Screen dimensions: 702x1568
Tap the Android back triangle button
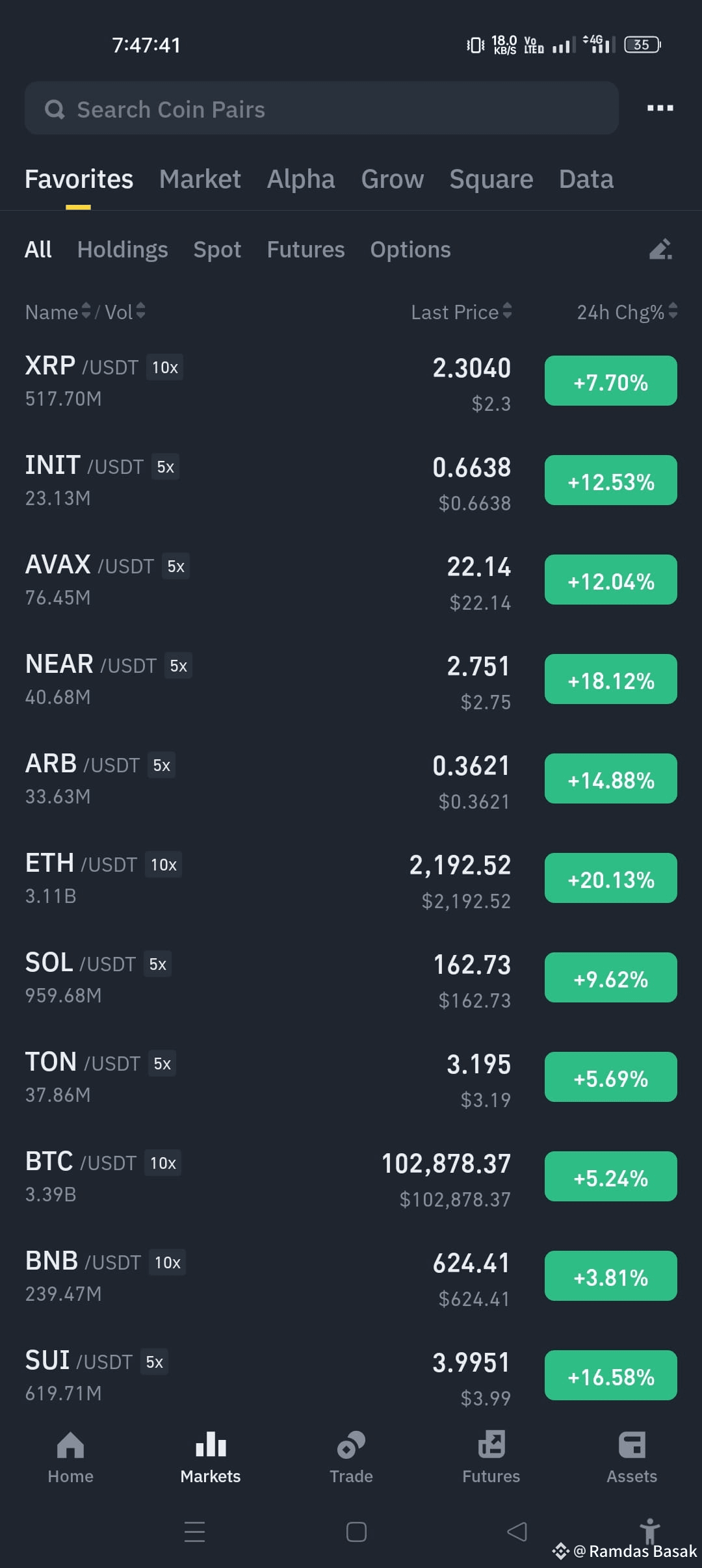[517, 1532]
